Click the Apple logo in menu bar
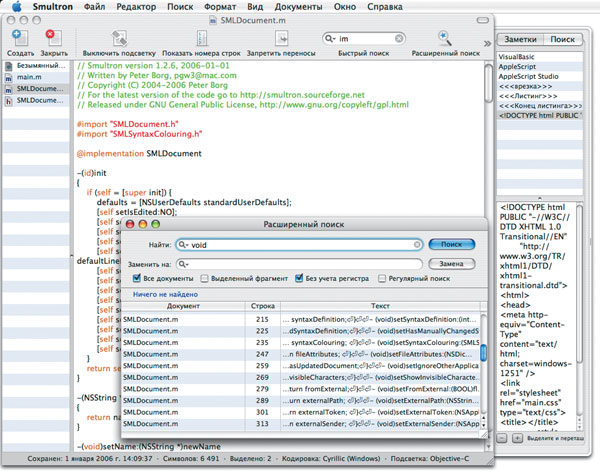Screen dimensions: 600x475 (x=17, y=7)
